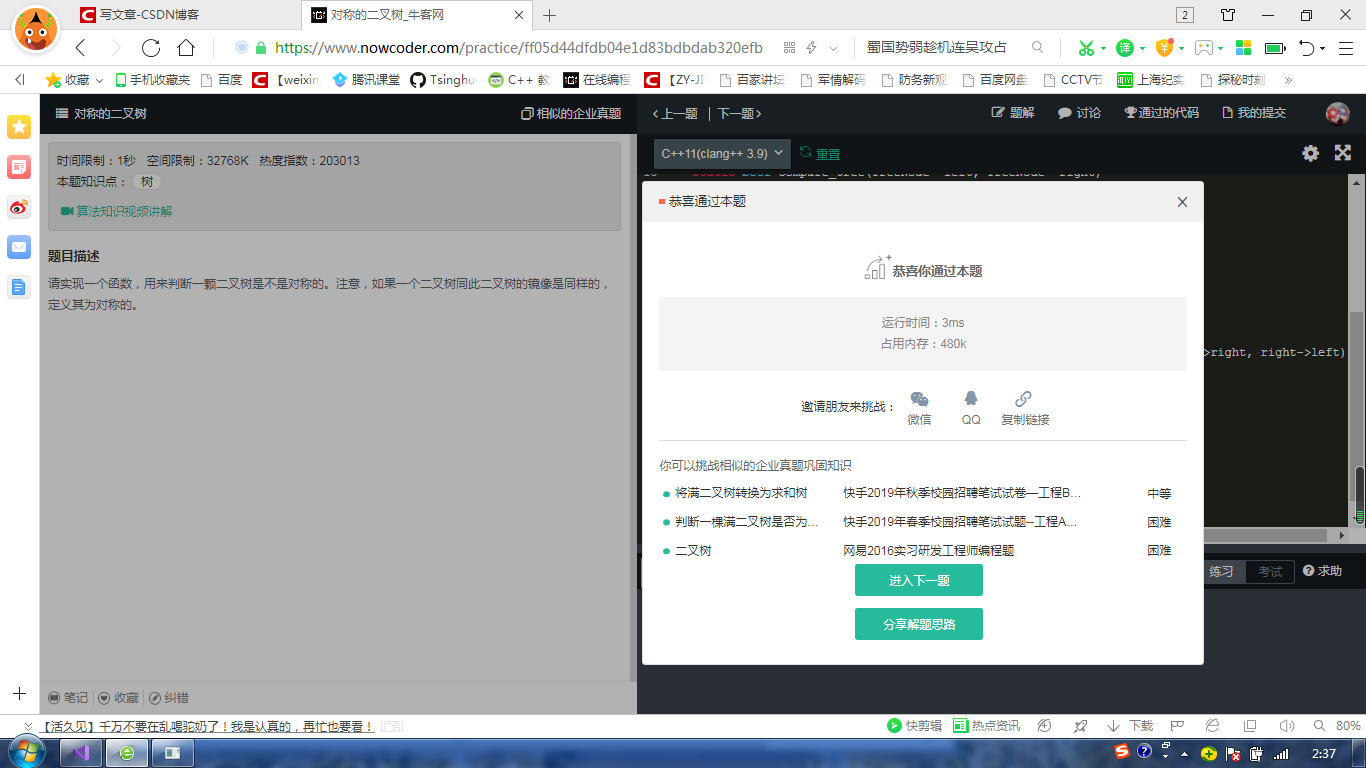The height and width of the screenshot is (768, 1366).
Task: Open the WeChat share icon
Action: tap(919, 399)
